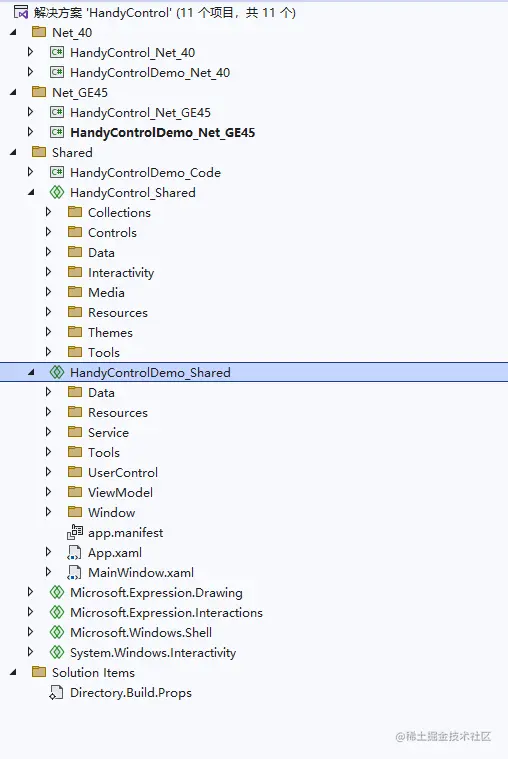Viewport: 508px width, 759px height.
Task: Click the shared project icon of HandyControl_Shared
Action: 57,192
